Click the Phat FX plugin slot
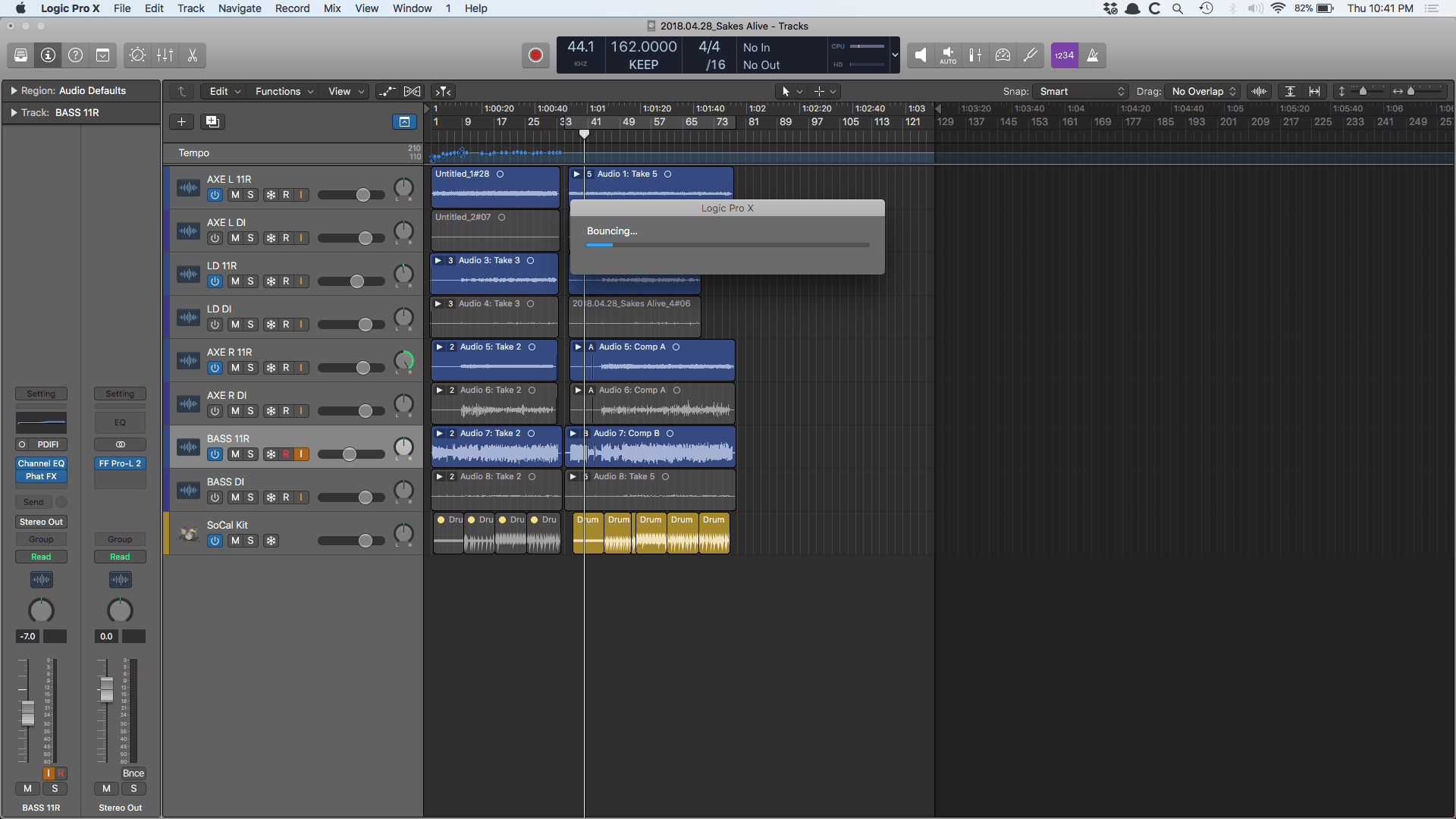 (x=42, y=477)
